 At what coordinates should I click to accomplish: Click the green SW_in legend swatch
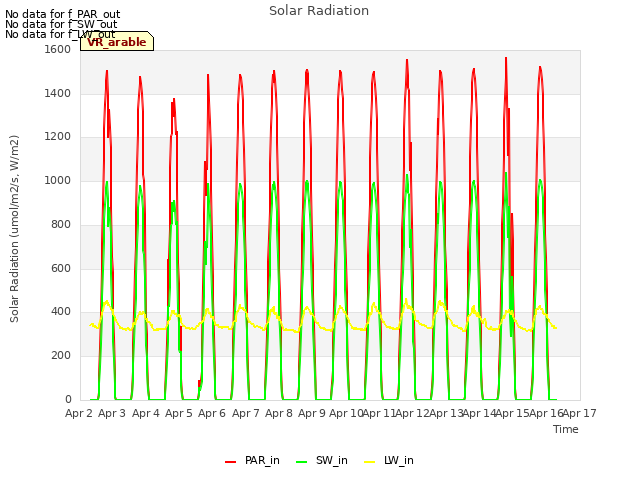(302, 462)
